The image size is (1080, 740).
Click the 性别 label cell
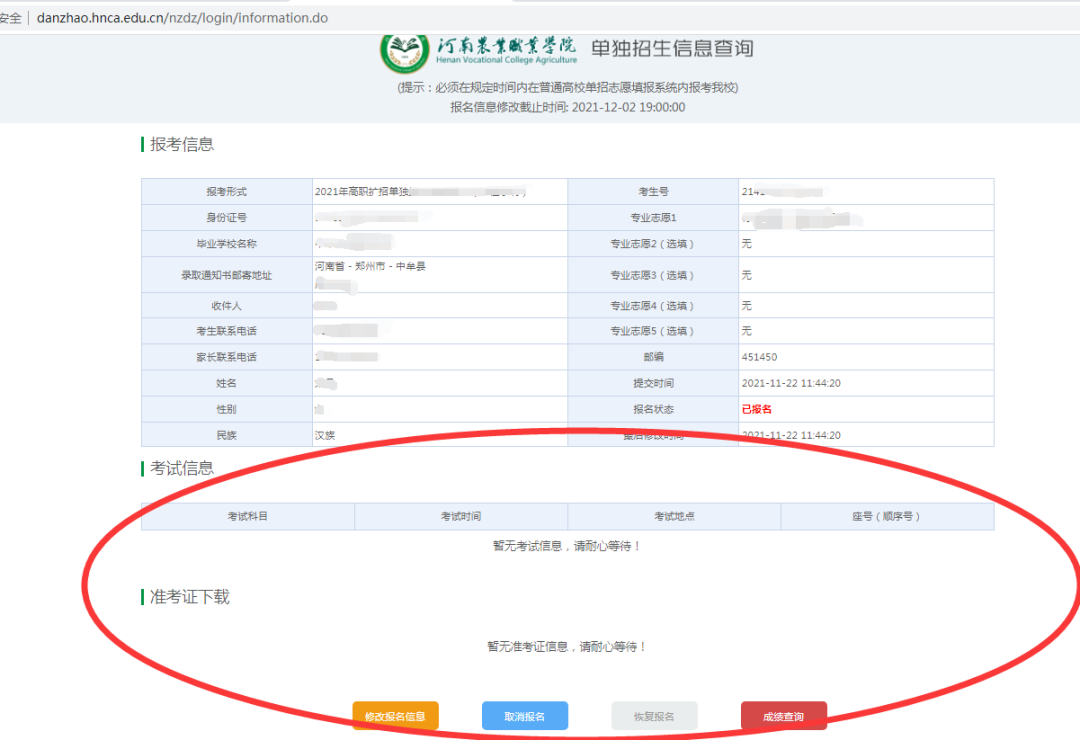227,409
